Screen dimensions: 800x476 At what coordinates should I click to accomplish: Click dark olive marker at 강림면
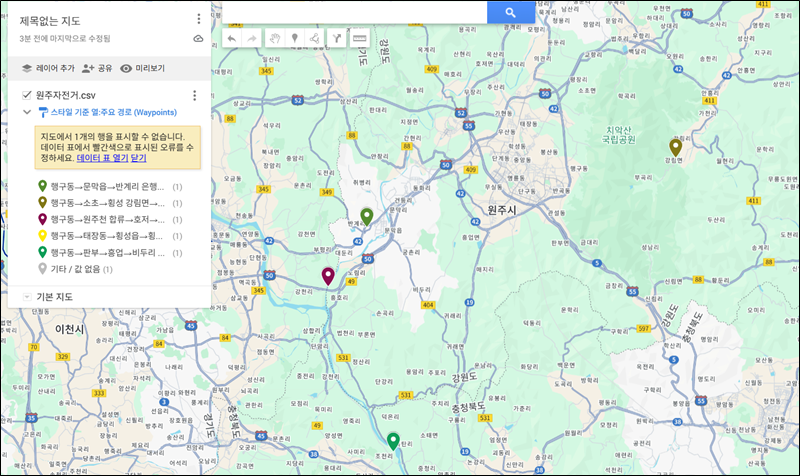(x=676, y=147)
